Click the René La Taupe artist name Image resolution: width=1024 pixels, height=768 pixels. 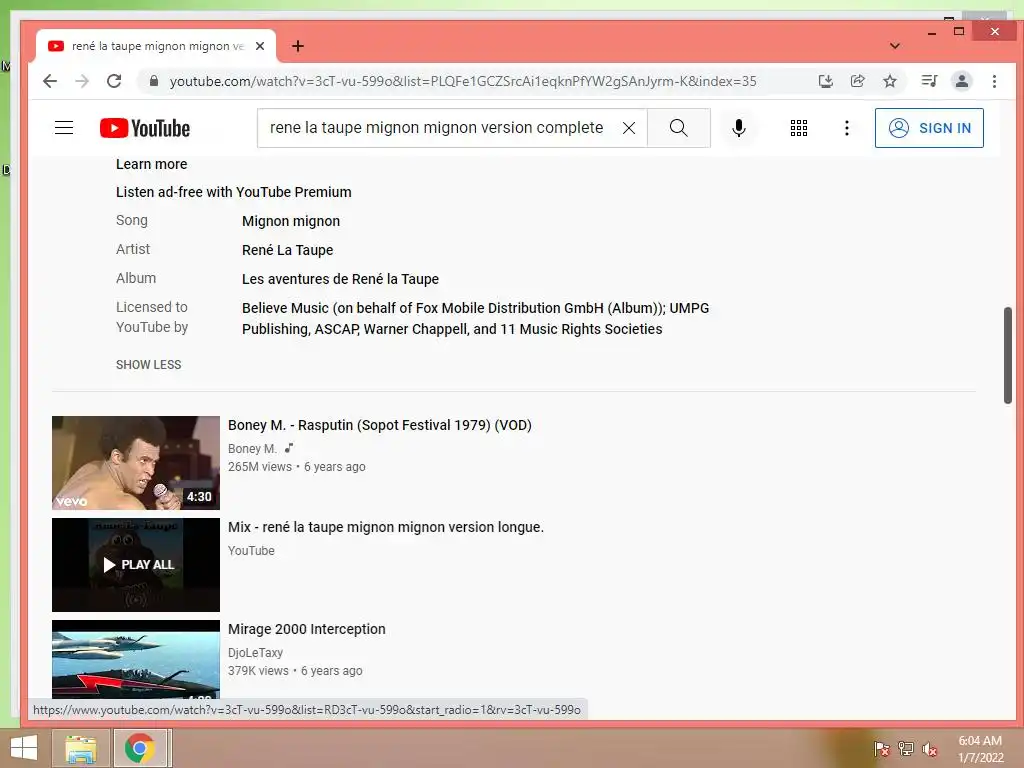(287, 250)
